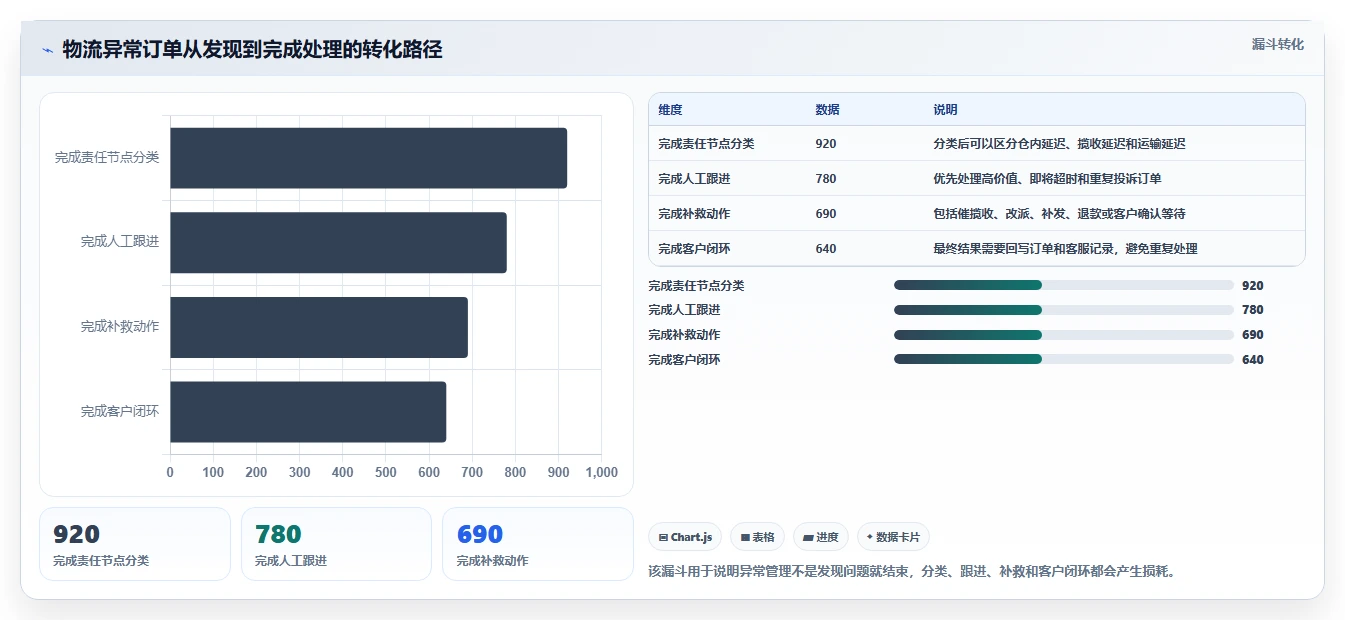Viewport: 1345px width, 620px height.
Task: Select the 进度 tag chip
Action: click(820, 537)
